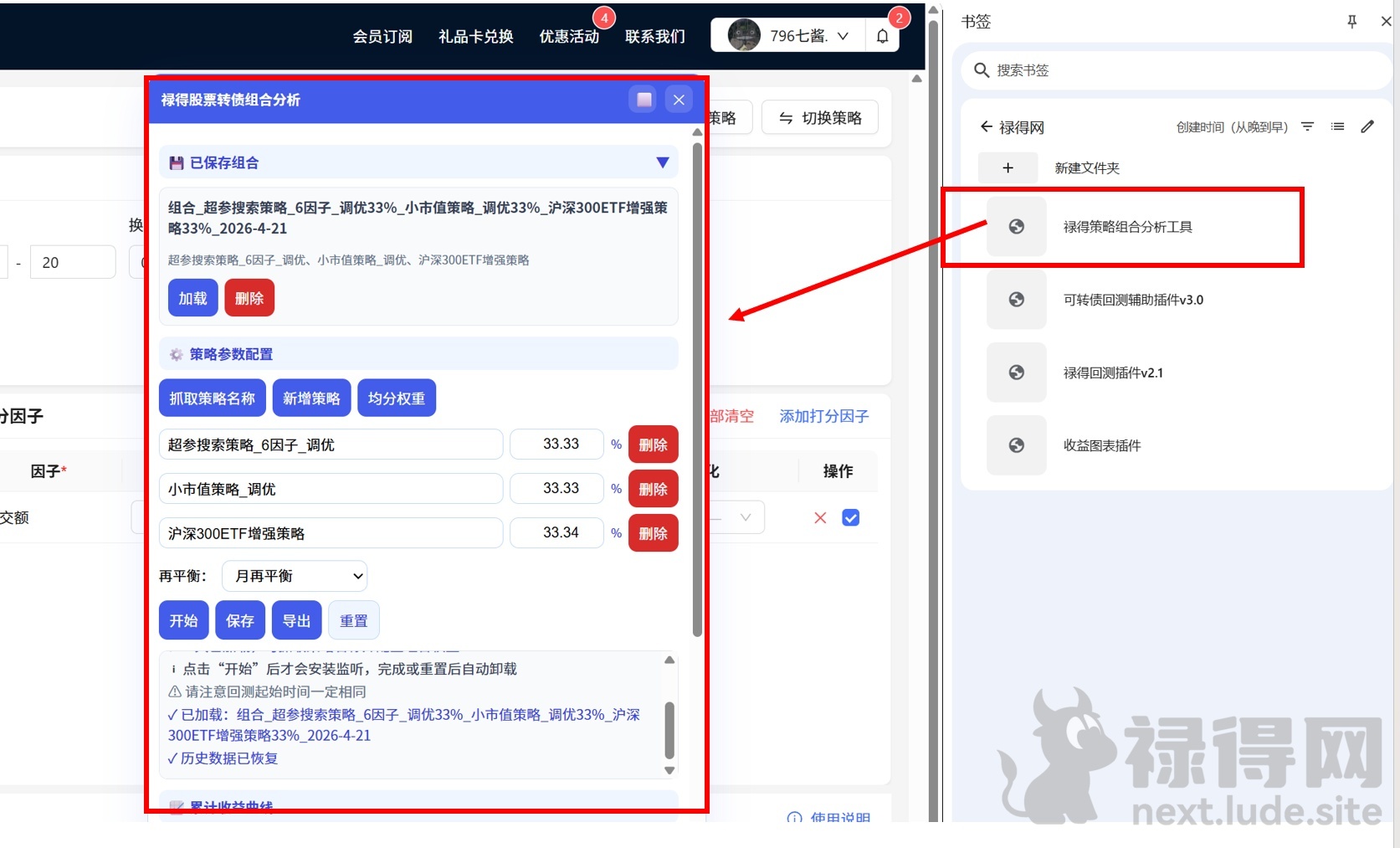Start the analysis with 开始
This screenshot has height=848, width=1400.
pos(184,620)
